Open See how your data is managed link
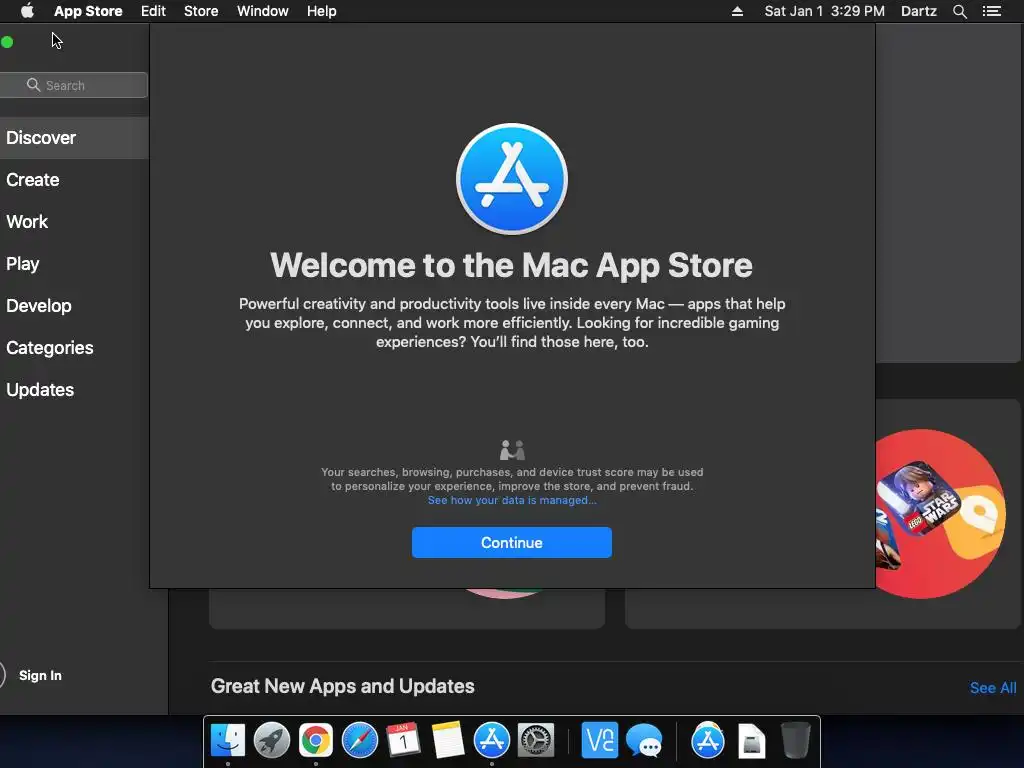Screen dimensions: 1024x768 pos(512,500)
